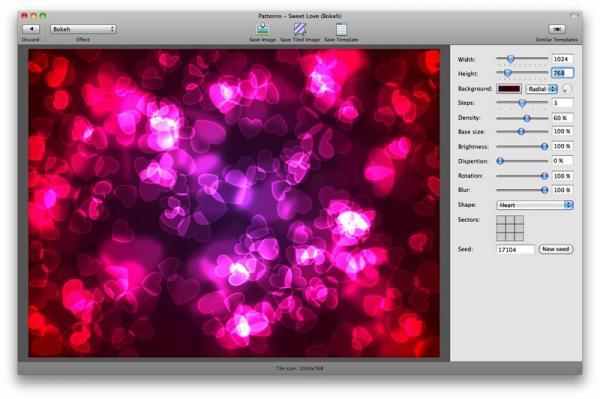Viewport: 600px width, 399px height.
Task: Click the small round button beside Radial
Action: [x=566, y=89]
